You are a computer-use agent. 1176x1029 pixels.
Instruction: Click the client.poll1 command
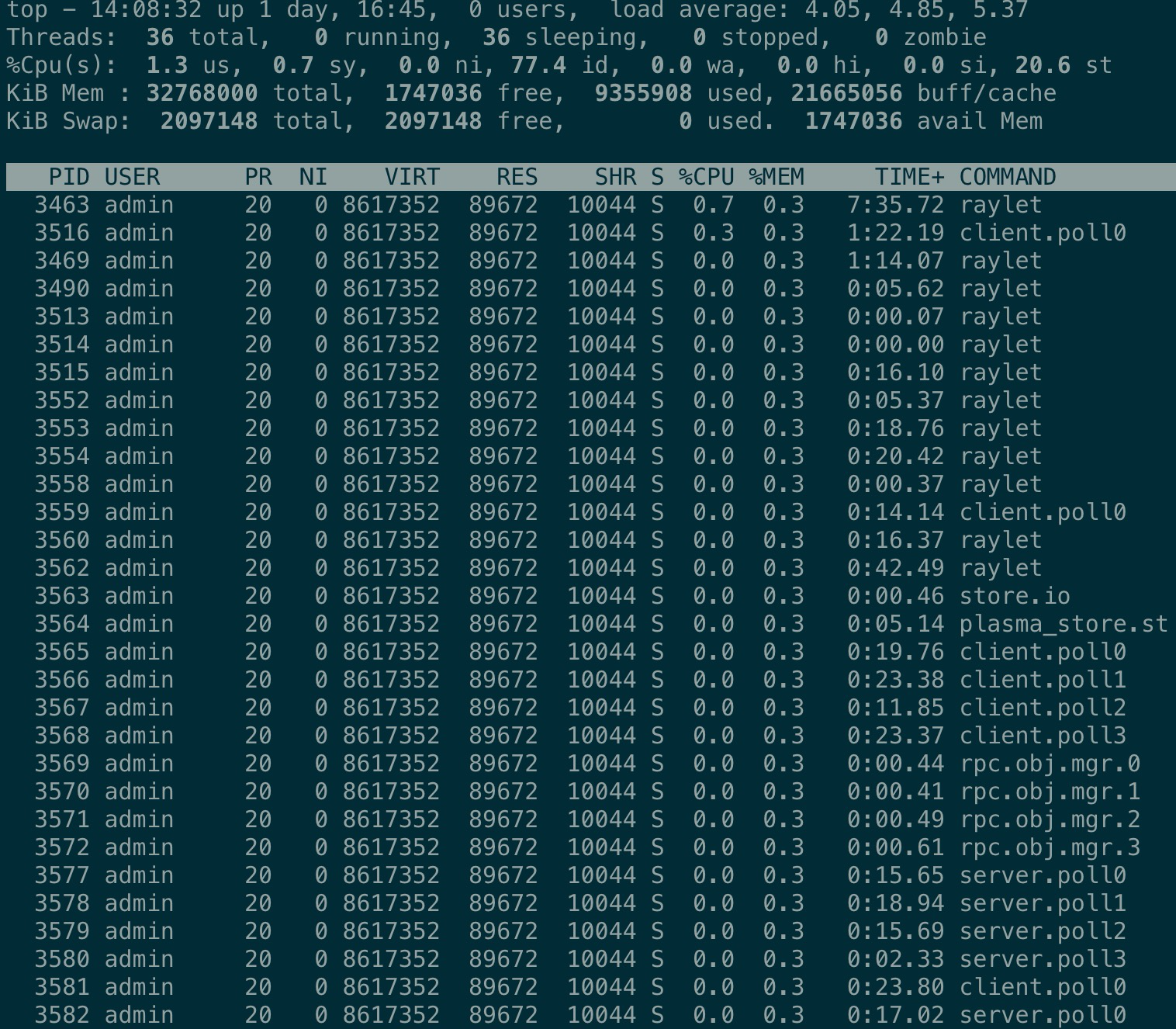click(1043, 680)
